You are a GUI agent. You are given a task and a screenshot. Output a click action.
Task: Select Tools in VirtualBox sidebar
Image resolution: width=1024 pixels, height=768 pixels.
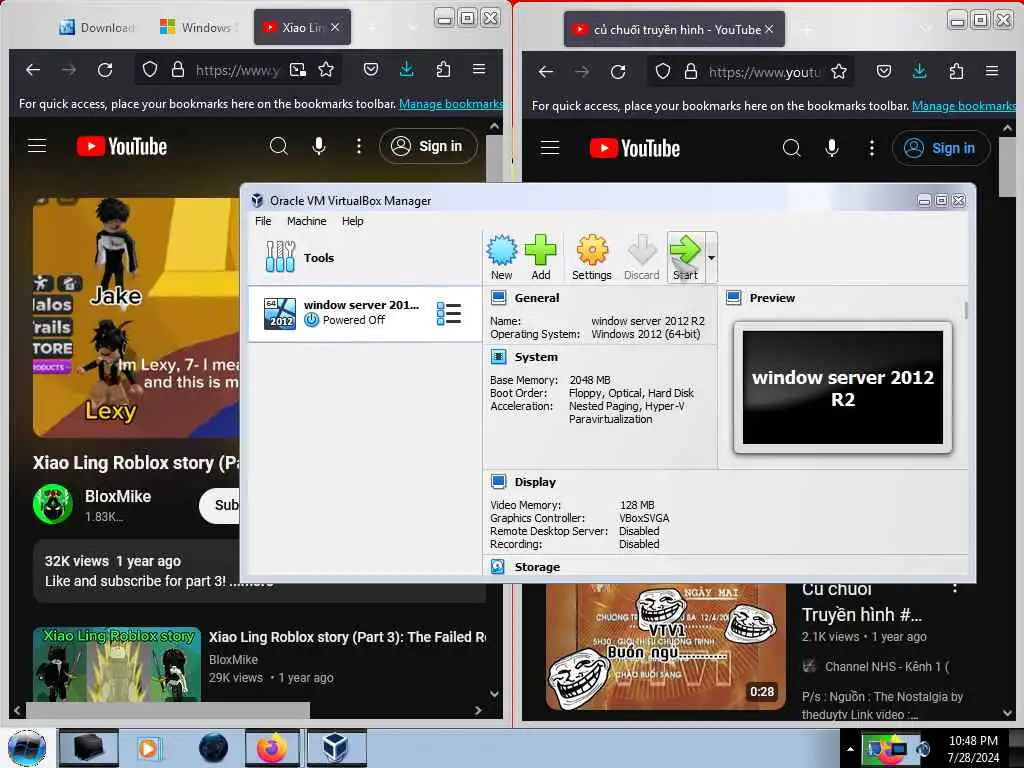tap(319, 257)
